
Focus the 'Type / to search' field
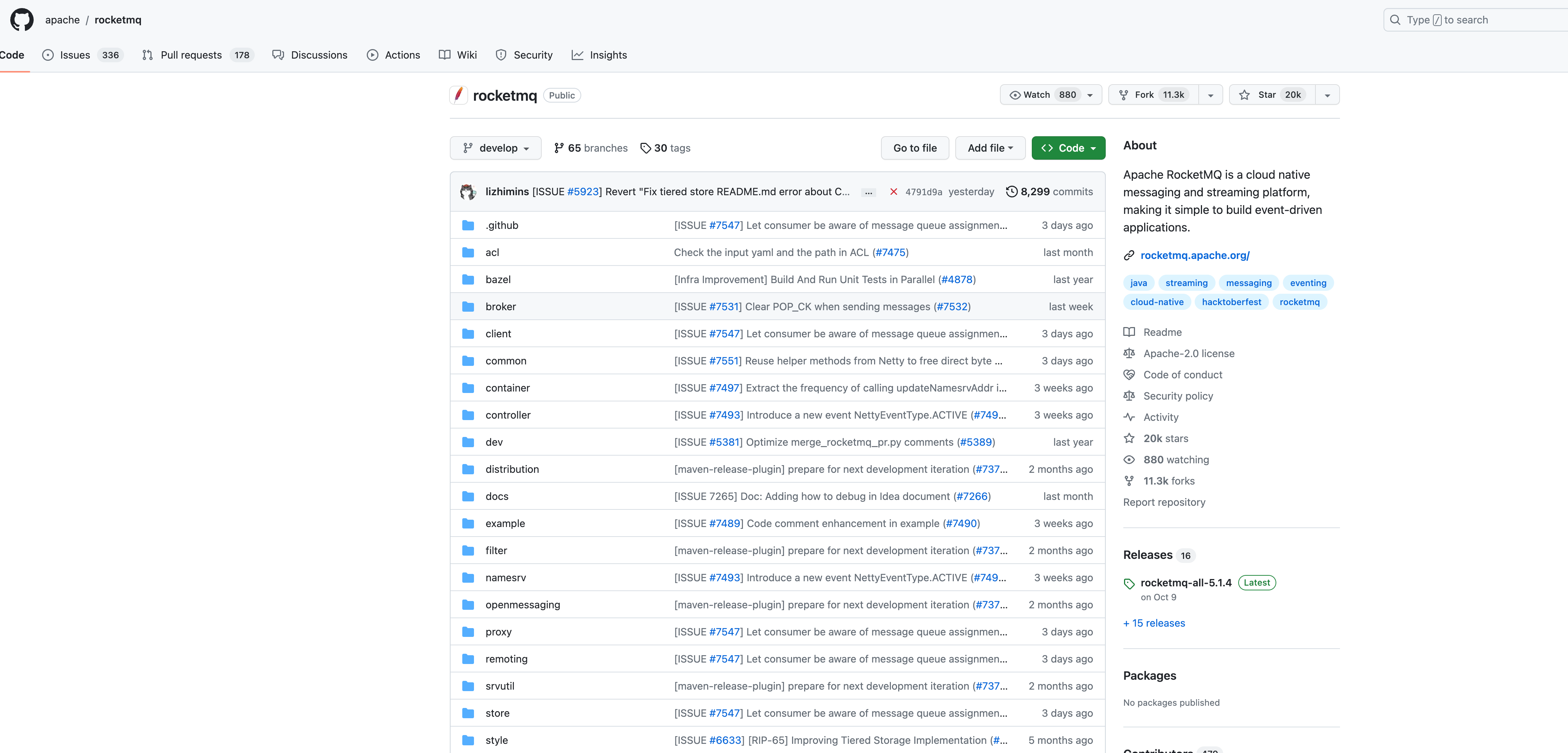[1475, 19]
